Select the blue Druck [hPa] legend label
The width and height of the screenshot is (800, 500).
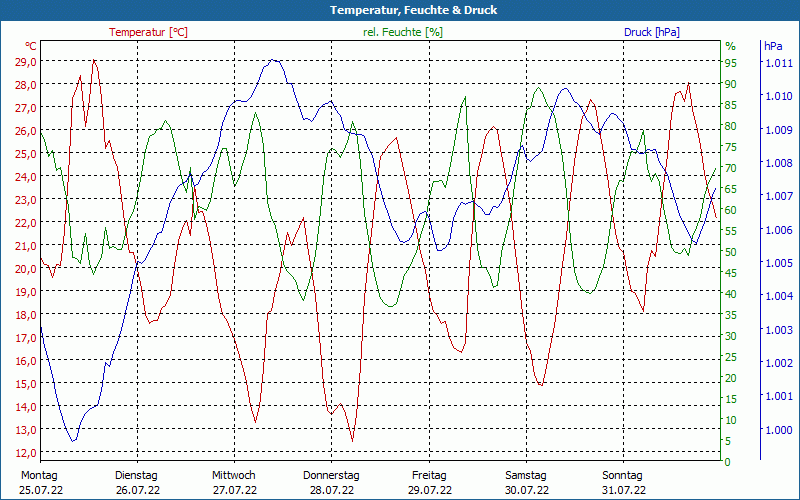(x=652, y=32)
